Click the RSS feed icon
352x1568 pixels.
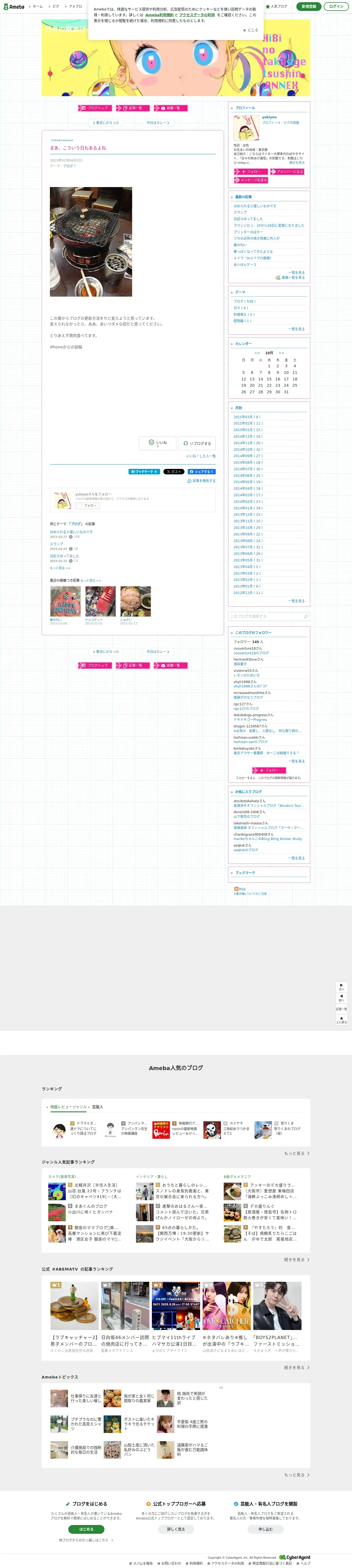[x=236, y=889]
